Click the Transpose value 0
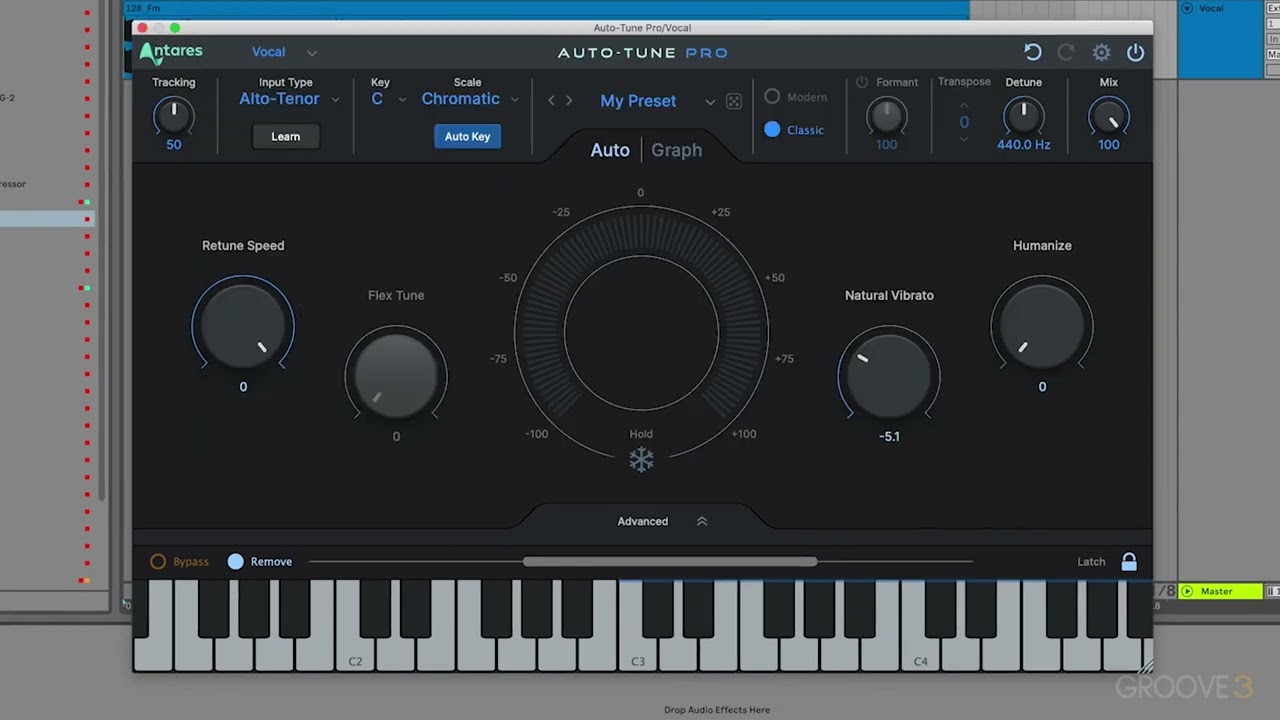 tap(964, 122)
